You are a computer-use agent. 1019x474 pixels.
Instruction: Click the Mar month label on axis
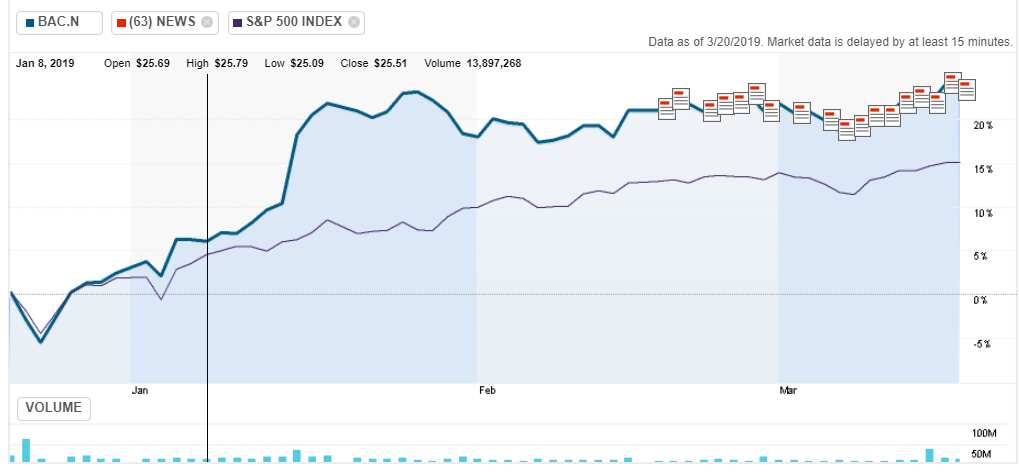788,391
